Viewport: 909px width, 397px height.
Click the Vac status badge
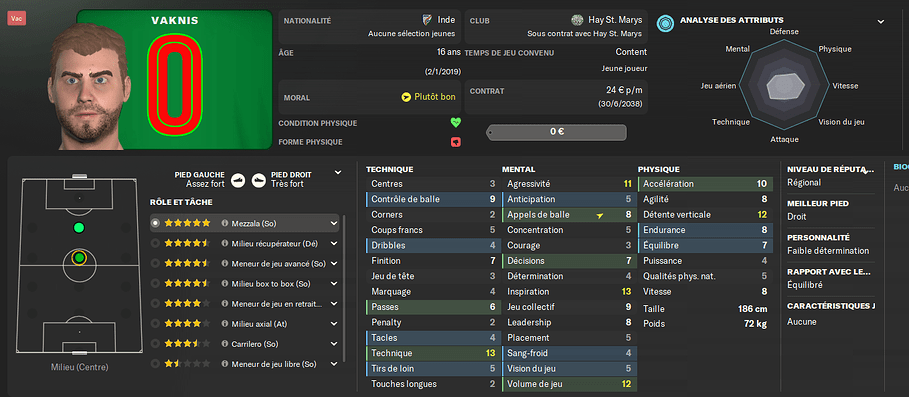pos(16,19)
